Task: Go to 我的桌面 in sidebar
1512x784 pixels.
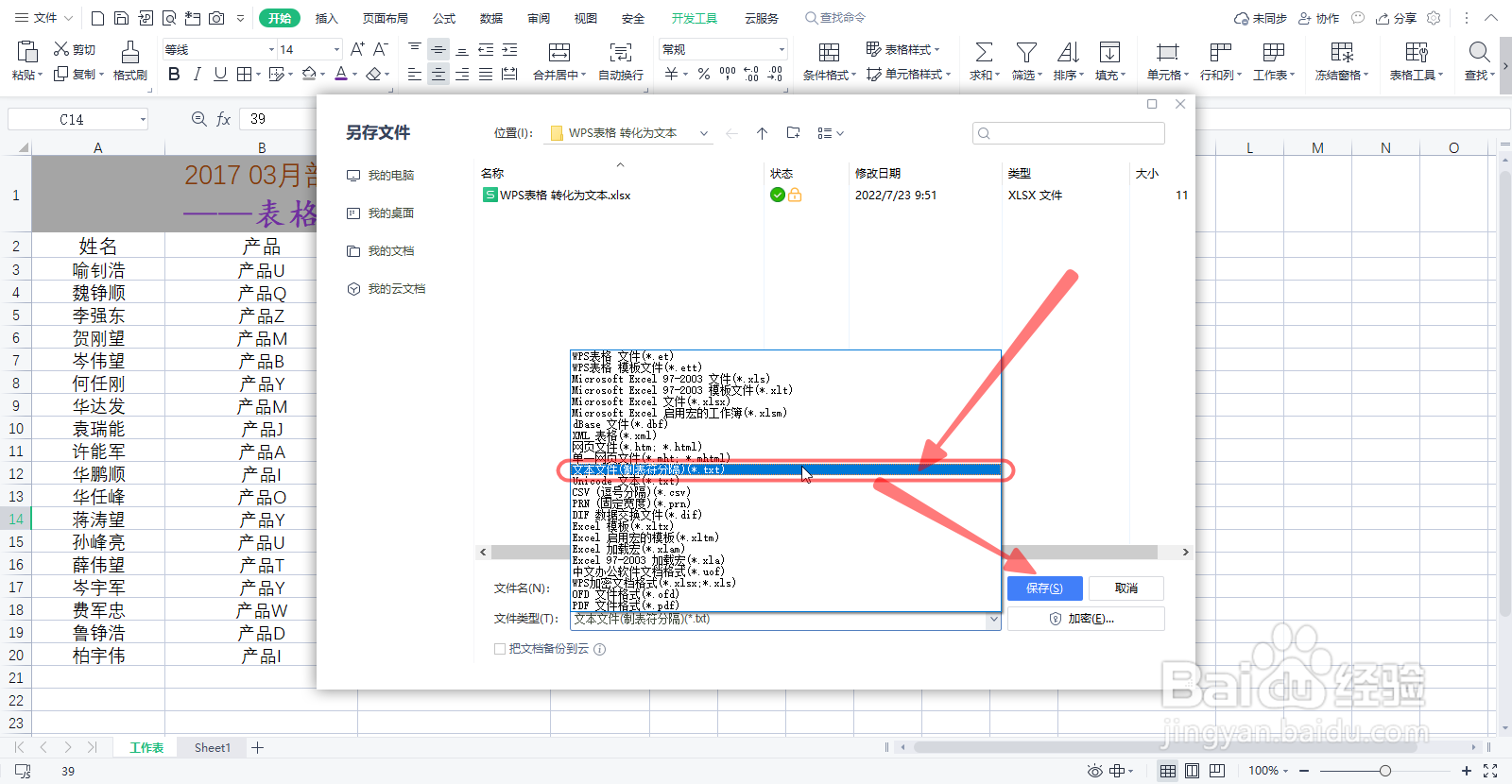Action: coord(380,213)
